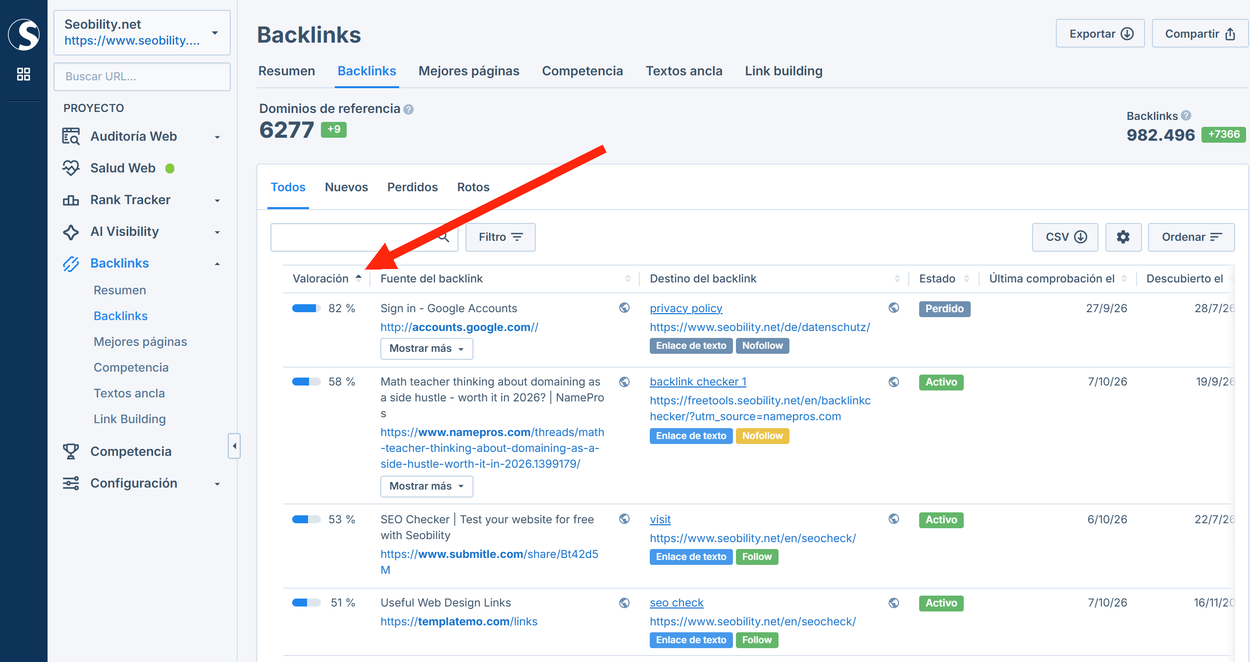Collapse the sidebar with the arrow handle
This screenshot has height=662, width=1250.
234,445
